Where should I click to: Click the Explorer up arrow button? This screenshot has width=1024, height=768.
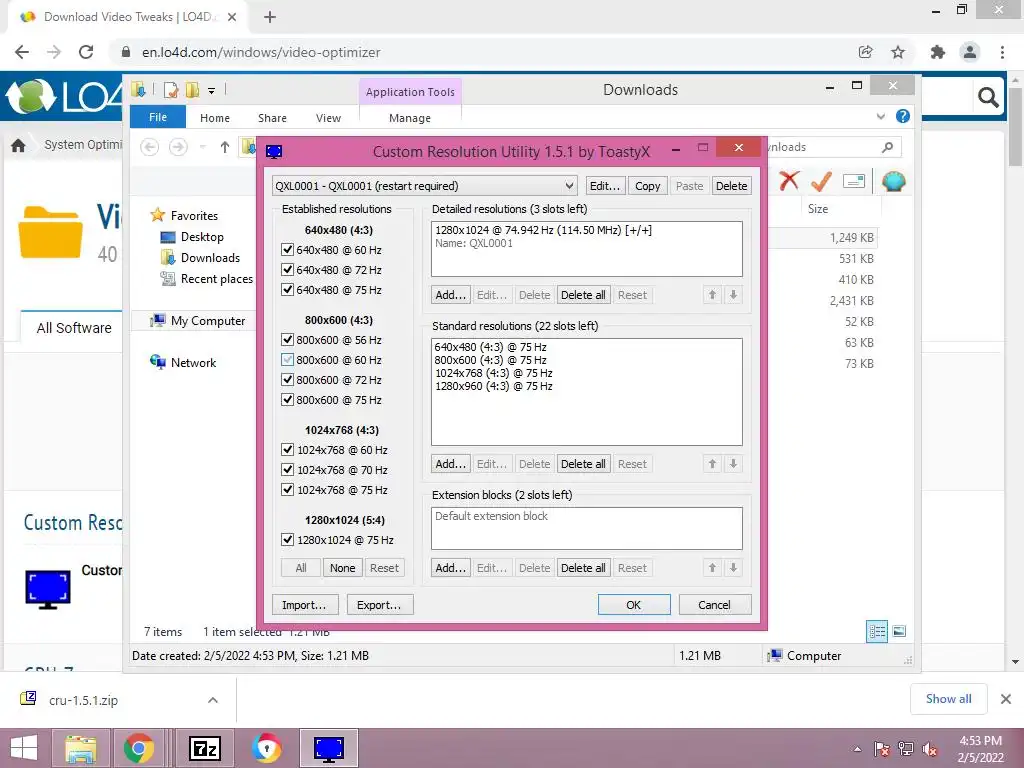pos(225,147)
